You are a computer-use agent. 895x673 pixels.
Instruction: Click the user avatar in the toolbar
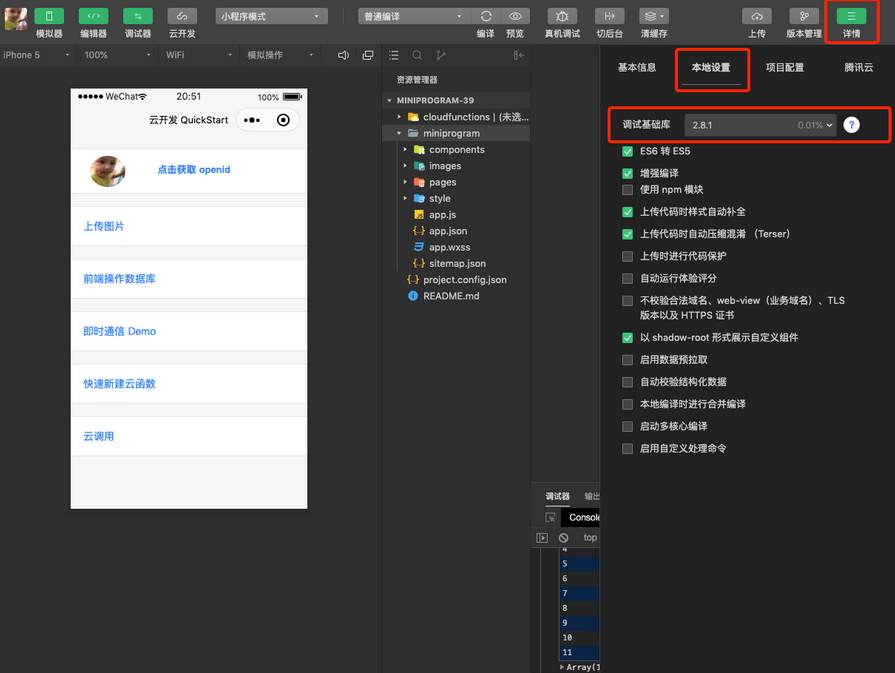[x=15, y=19]
